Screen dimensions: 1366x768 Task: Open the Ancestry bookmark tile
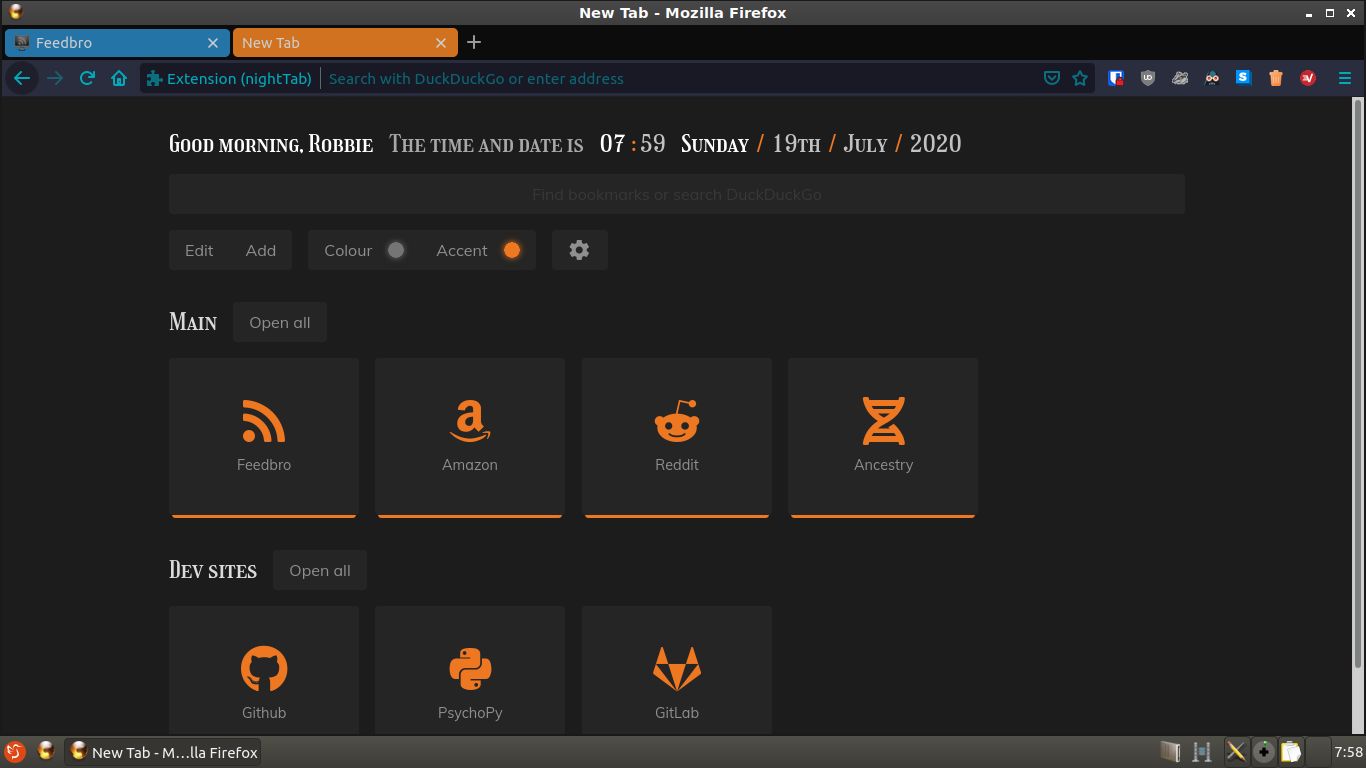tap(882, 437)
